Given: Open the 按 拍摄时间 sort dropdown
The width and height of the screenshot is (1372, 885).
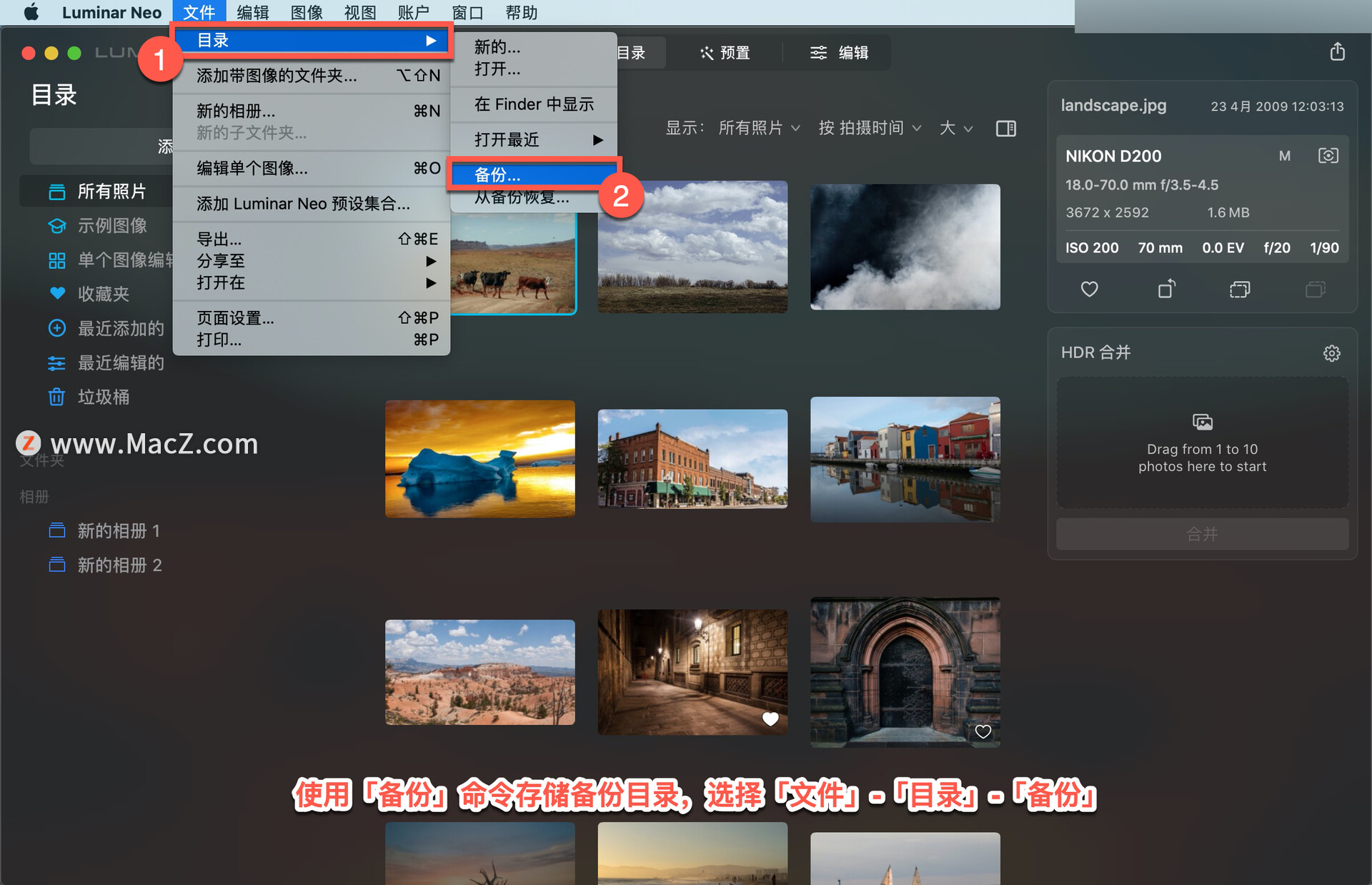Looking at the screenshot, I should pos(870,129).
